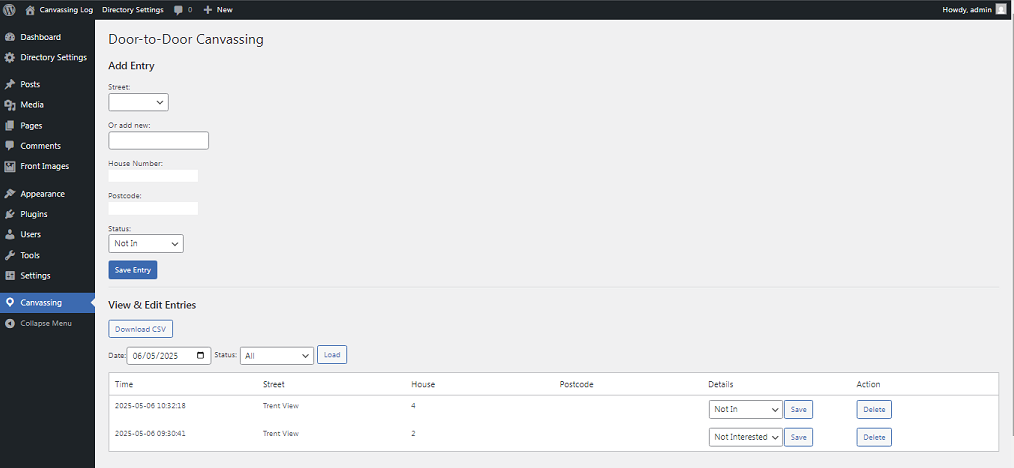Expand the Status filter dropdown set to All

277,355
